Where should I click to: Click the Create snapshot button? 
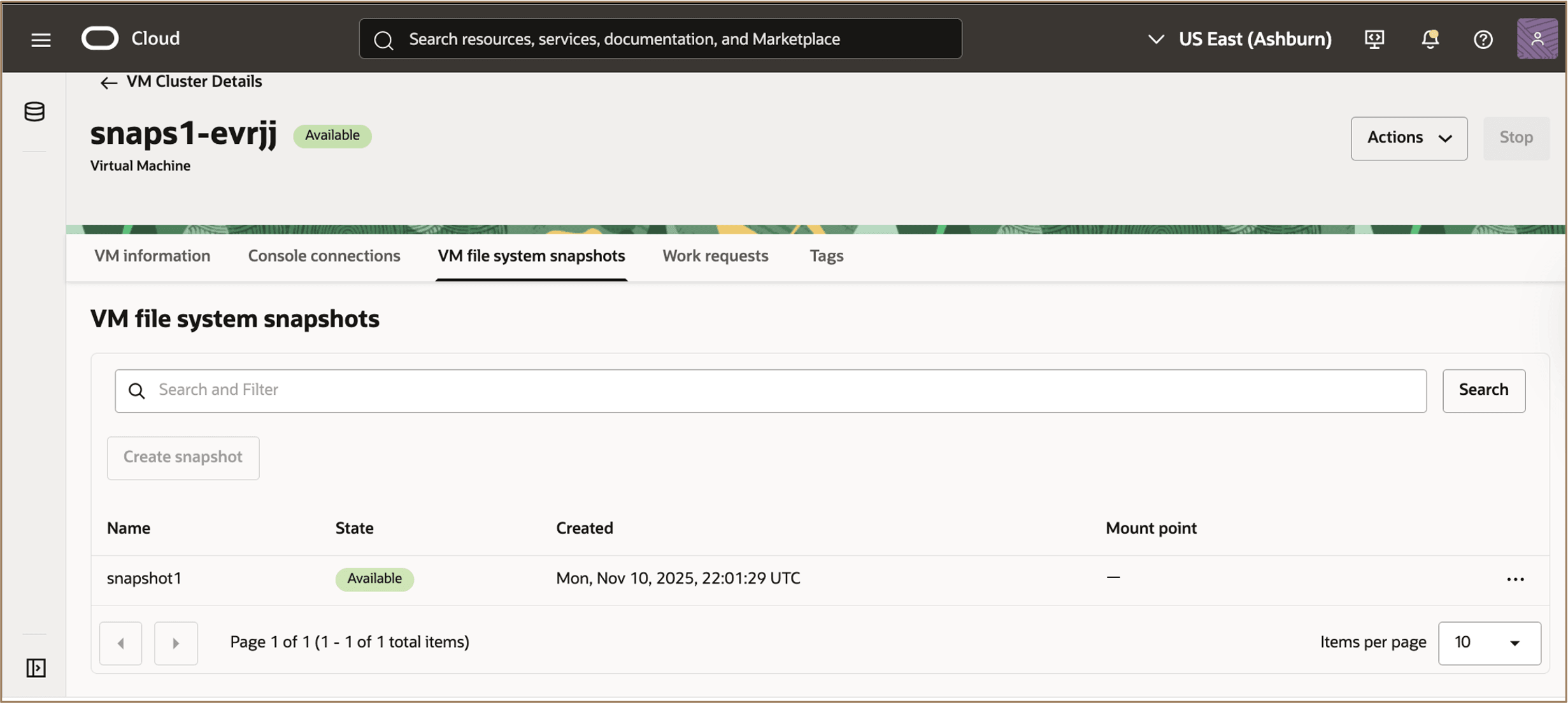[183, 457]
